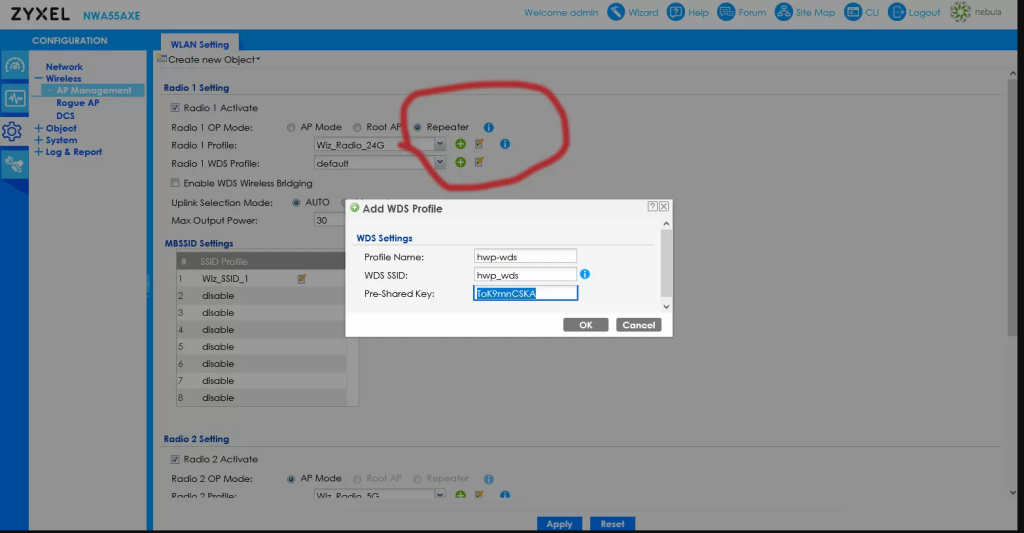The width and height of the screenshot is (1024, 533).
Task: Open the Monitor icon in left sidebar
Action: 14,98
